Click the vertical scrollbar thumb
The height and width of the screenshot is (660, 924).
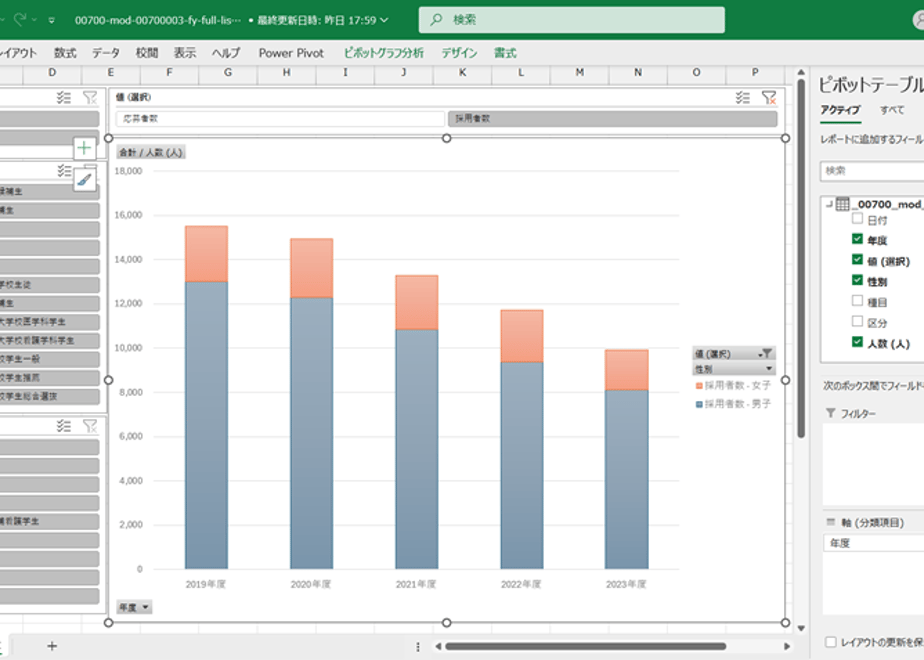[801, 259]
